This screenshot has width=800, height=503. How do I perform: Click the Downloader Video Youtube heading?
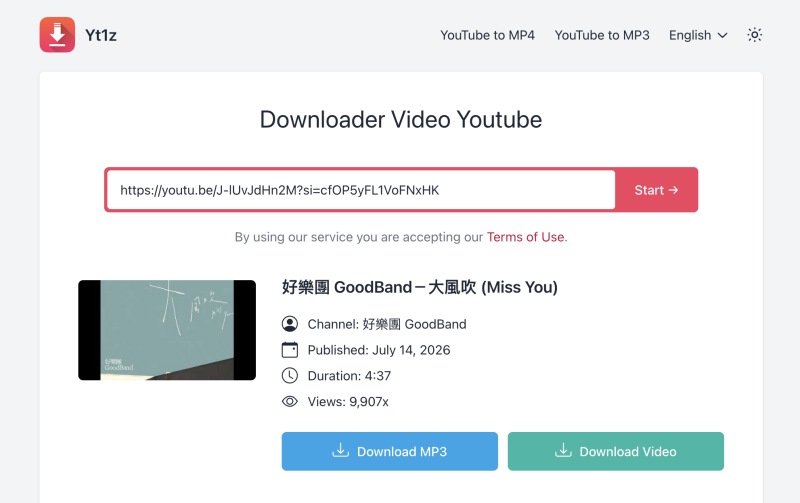coord(401,120)
